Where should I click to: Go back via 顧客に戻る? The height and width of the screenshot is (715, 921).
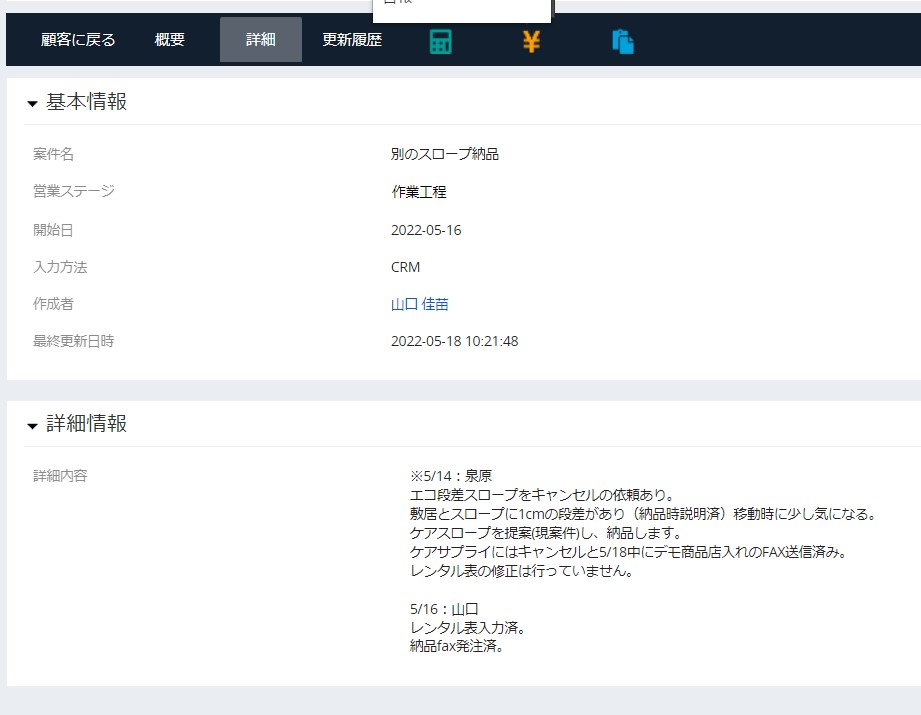pyautogui.click(x=78, y=40)
